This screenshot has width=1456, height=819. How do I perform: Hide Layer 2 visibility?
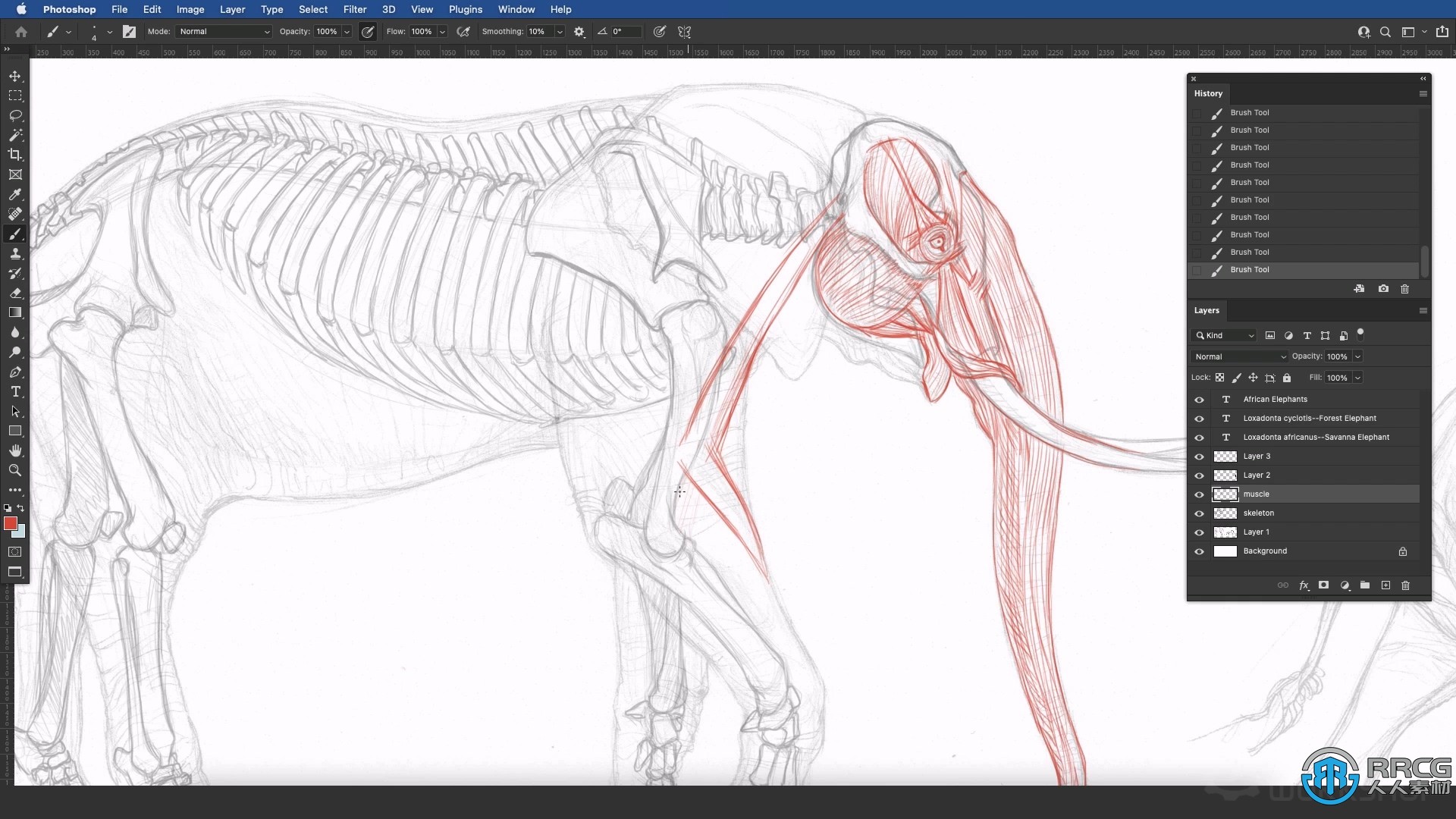(x=1199, y=475)
